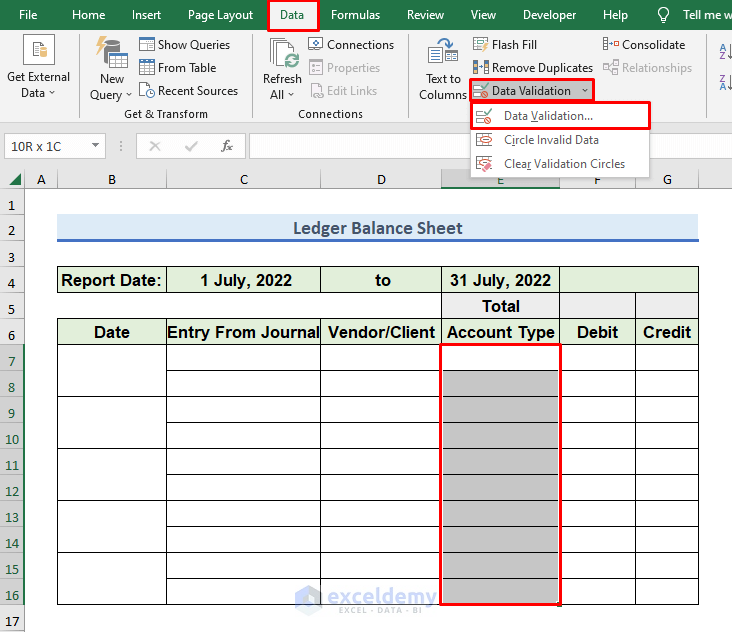Click the Properties button

(x=345, y=68)
